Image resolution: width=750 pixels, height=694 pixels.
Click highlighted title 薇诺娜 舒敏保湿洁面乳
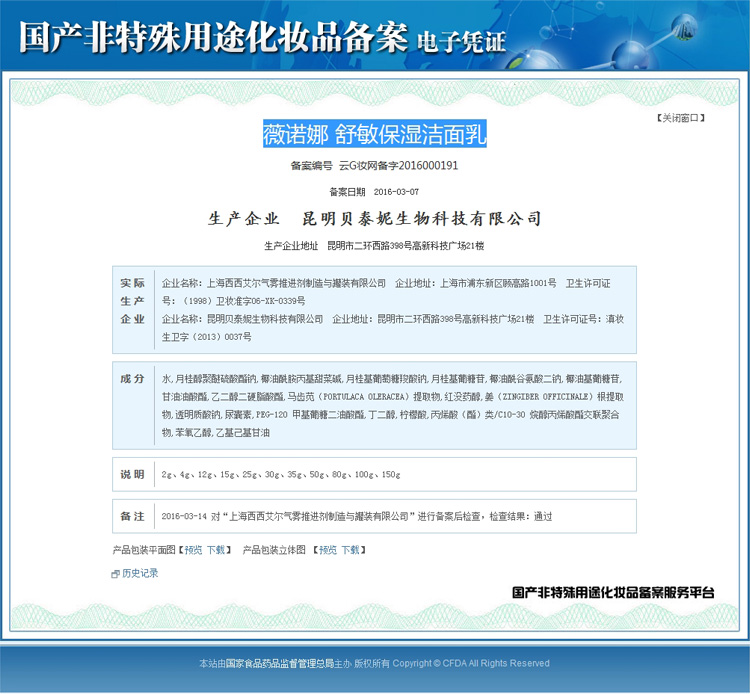[x=375, y=133]
